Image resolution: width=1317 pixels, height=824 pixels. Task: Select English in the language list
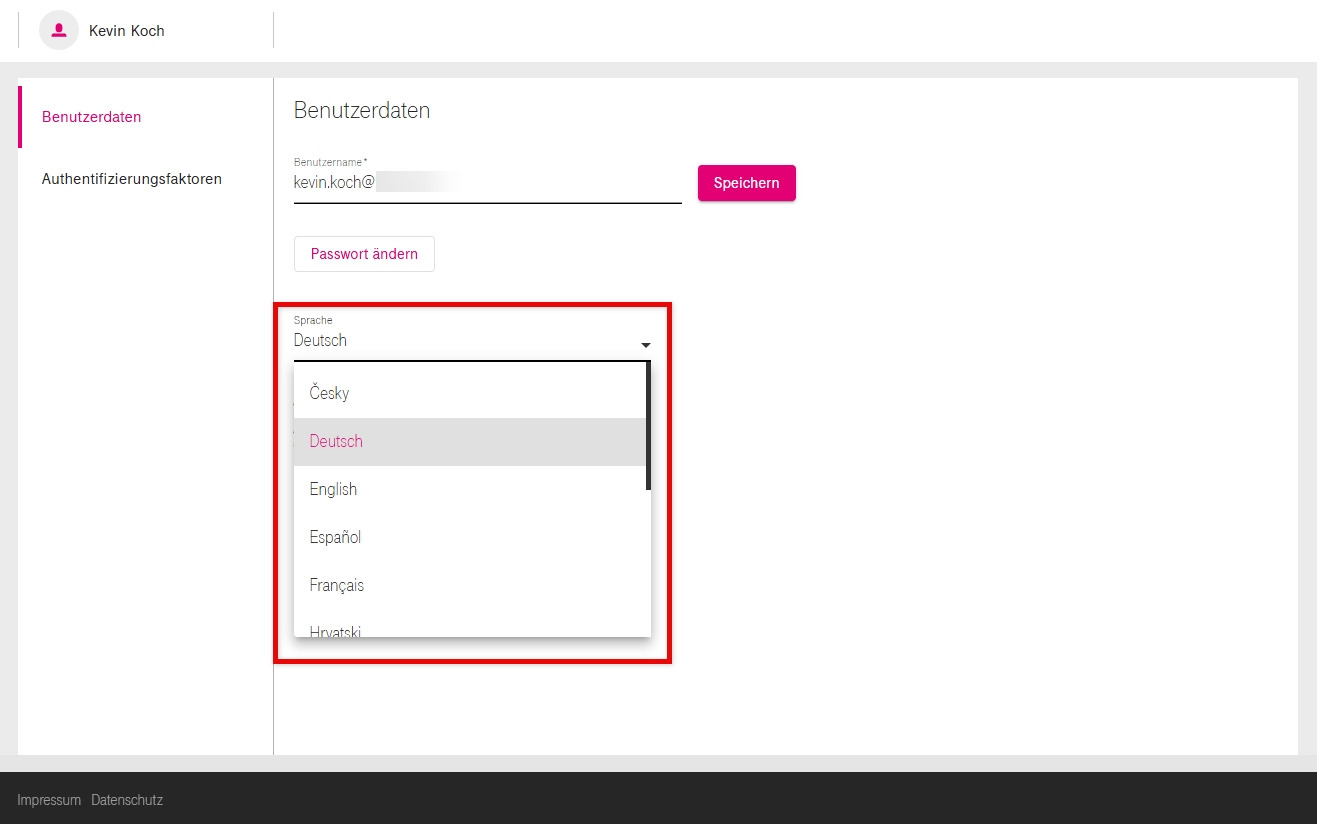(x=333, y=489)
